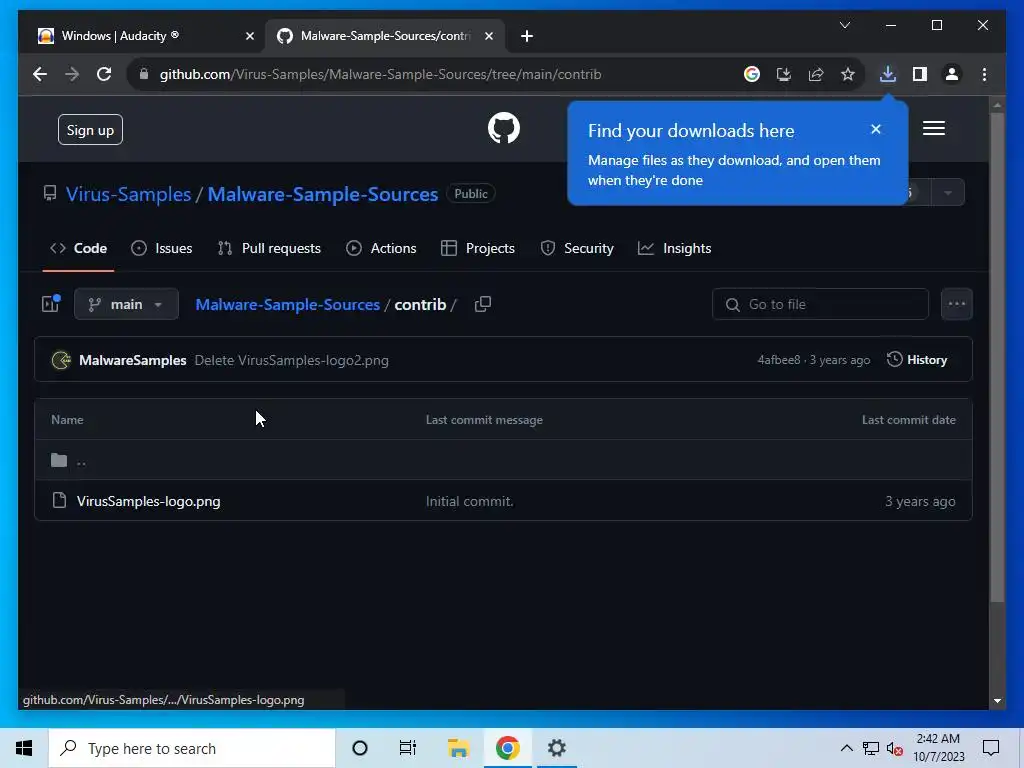Screen dimensions: 1024x768
Task: Open a new browser tab
Action: click(526, 36)
